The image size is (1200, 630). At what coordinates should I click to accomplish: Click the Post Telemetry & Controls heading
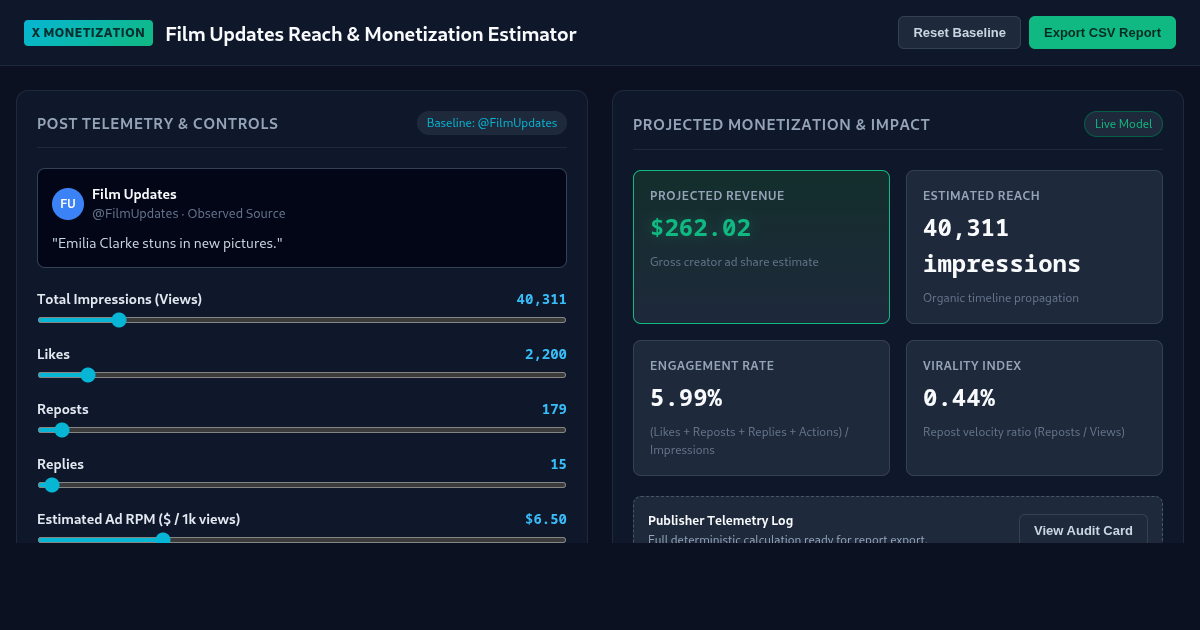(158, 124)
